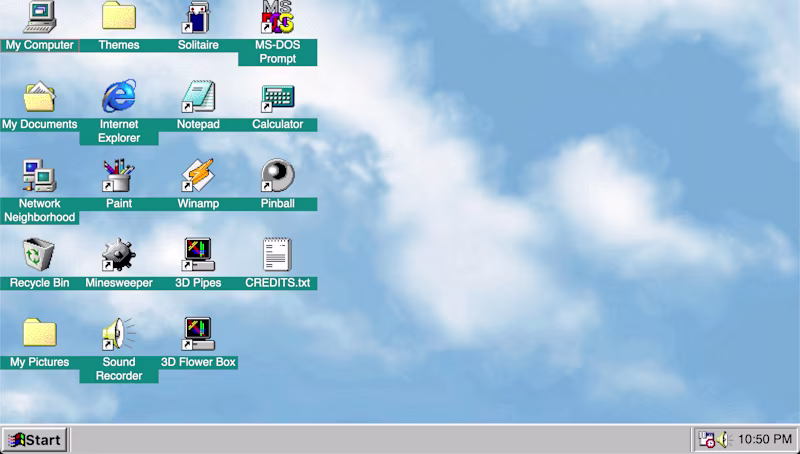Select the Recycle Bin icon
Screen dimensions: 800x454
(39, 255)
